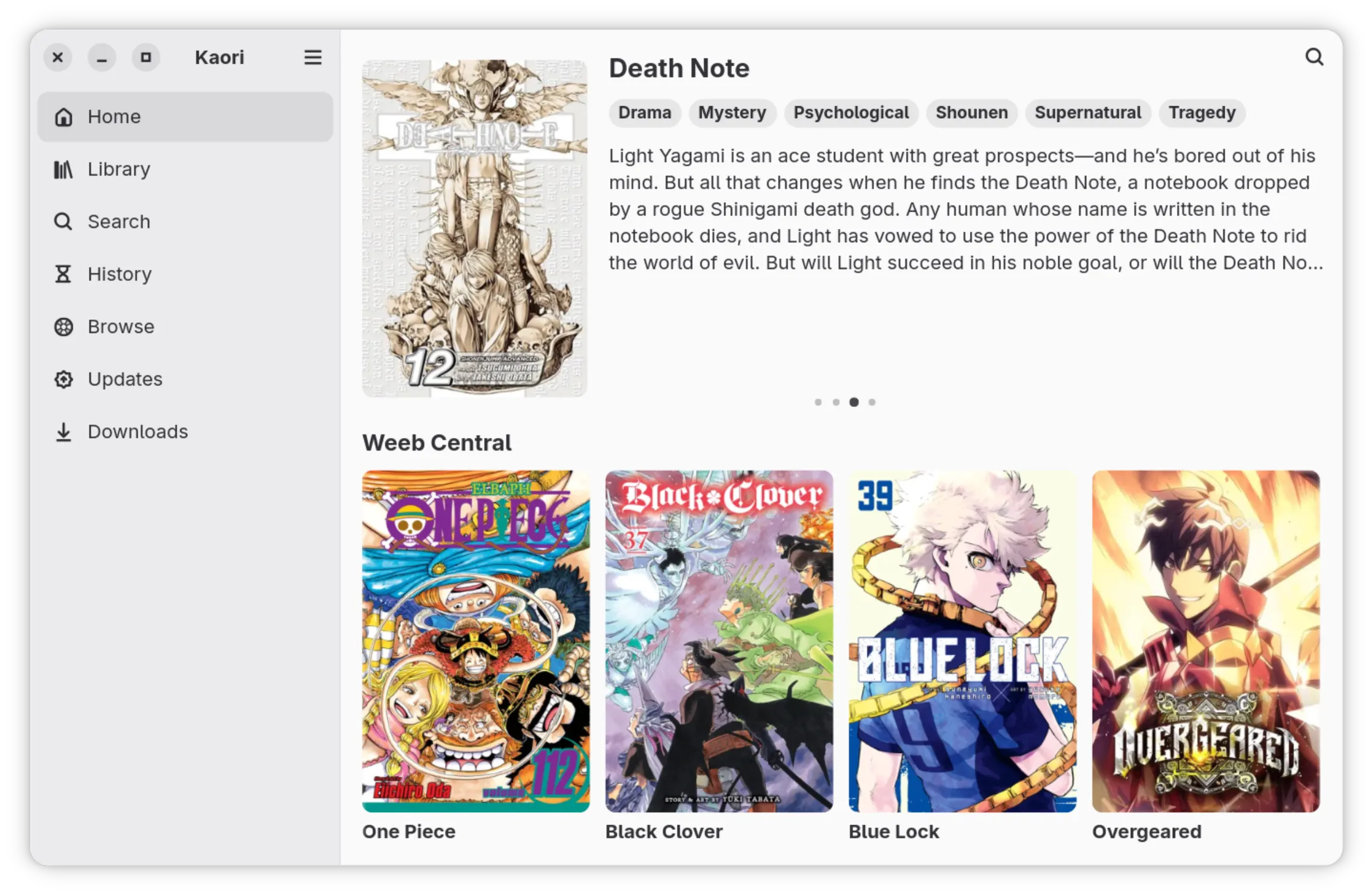Click the Search magnifier icon in sidebar
Viewport: 1372px width, 895px height.
coord(63,222)
